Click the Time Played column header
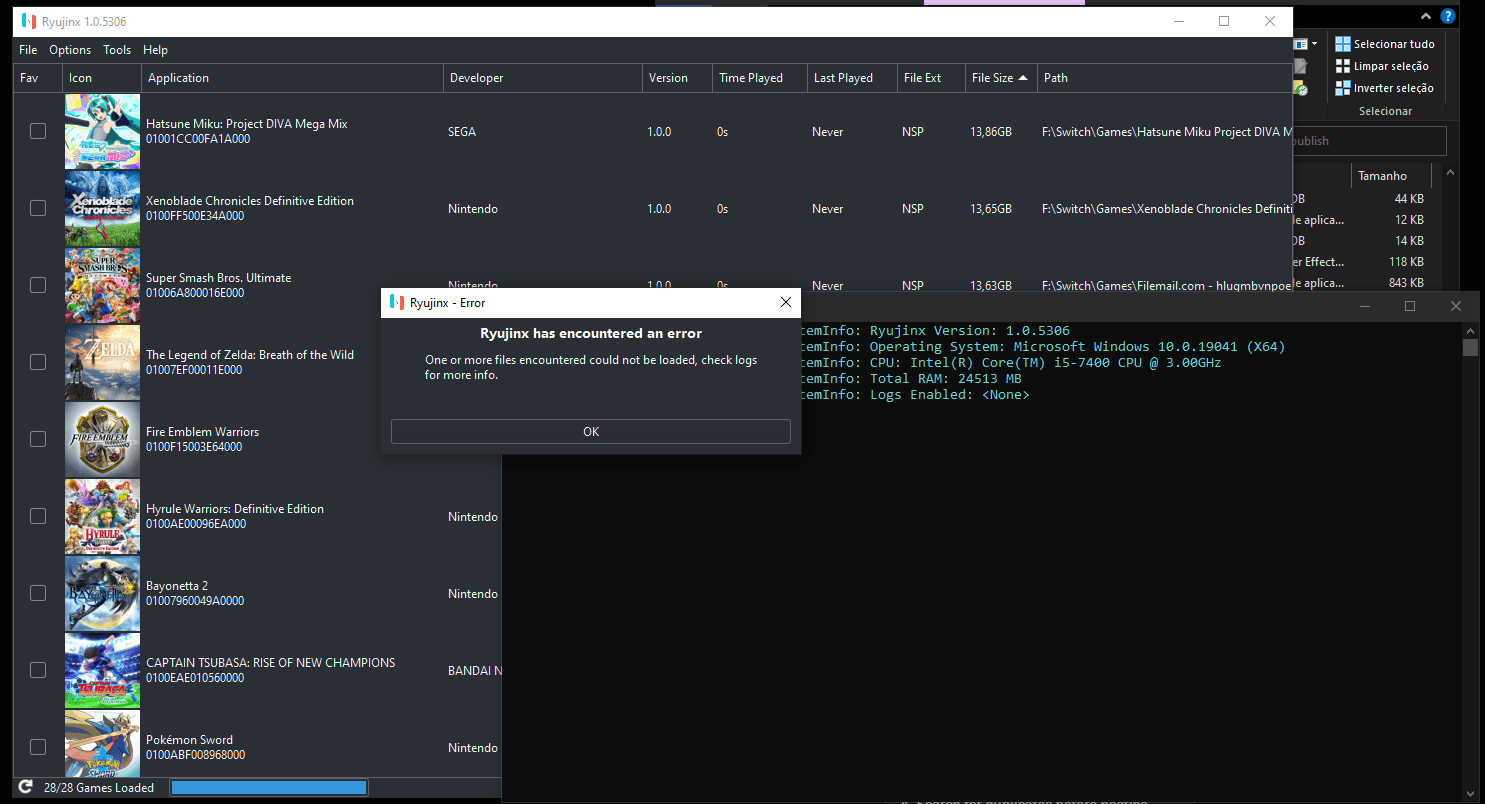 pos(759,78)
